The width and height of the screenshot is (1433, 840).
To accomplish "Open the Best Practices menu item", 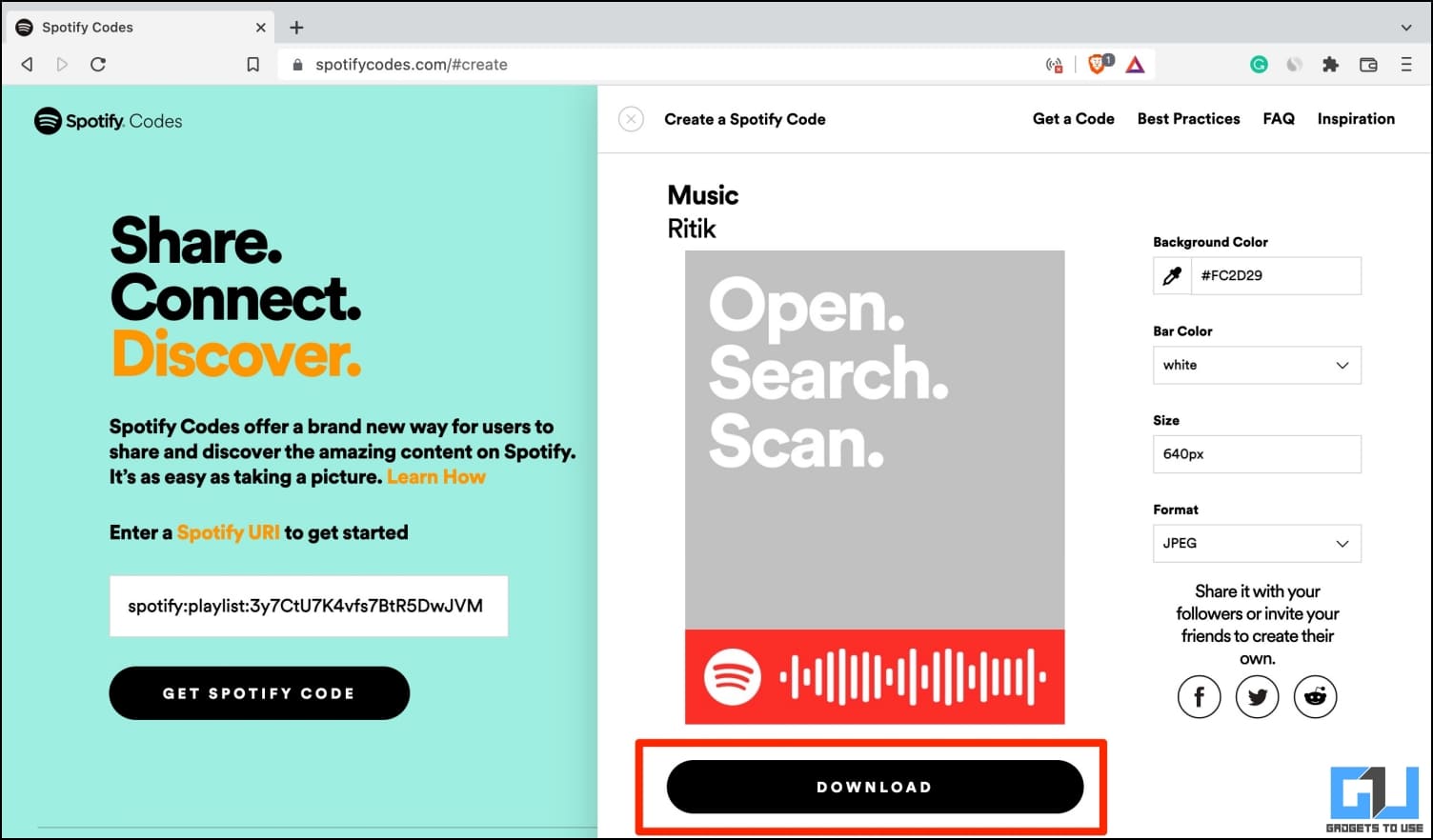I will click(x=1188, y=119).
